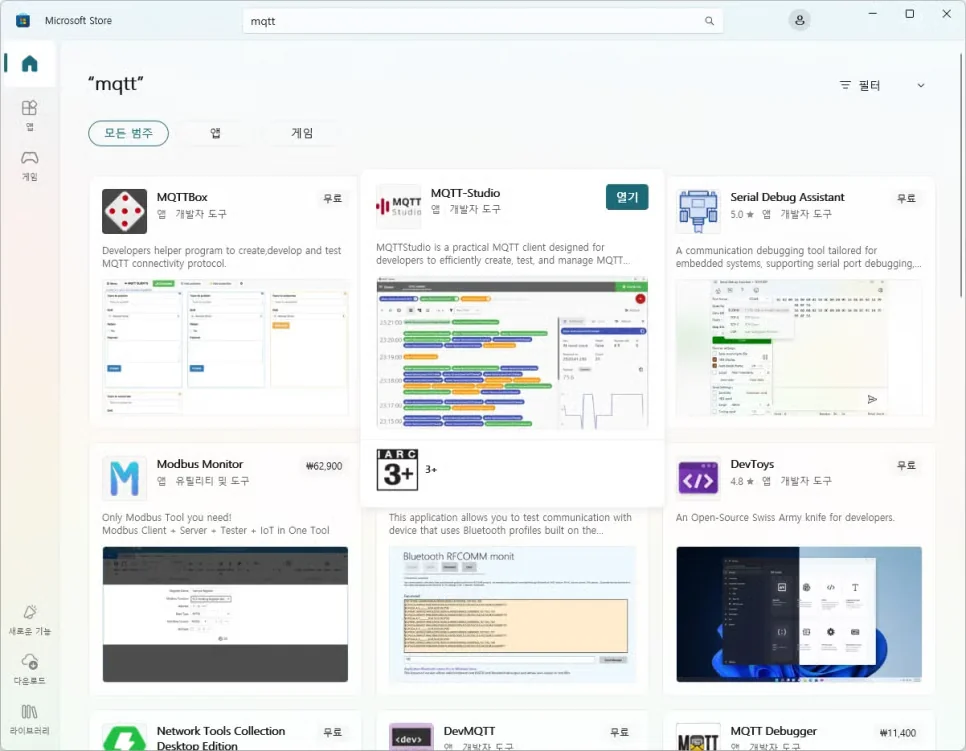Click the vertical scrollbar on the right

[961, 176]
